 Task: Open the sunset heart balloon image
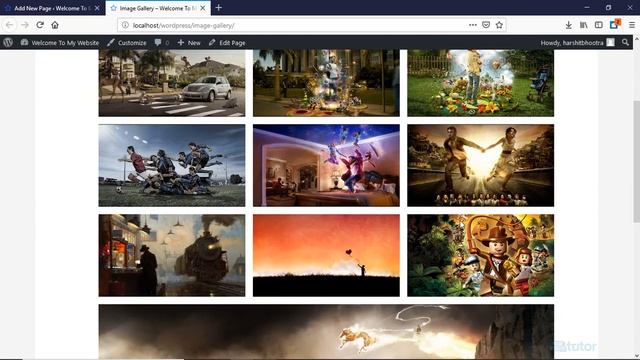coord(326,256)
